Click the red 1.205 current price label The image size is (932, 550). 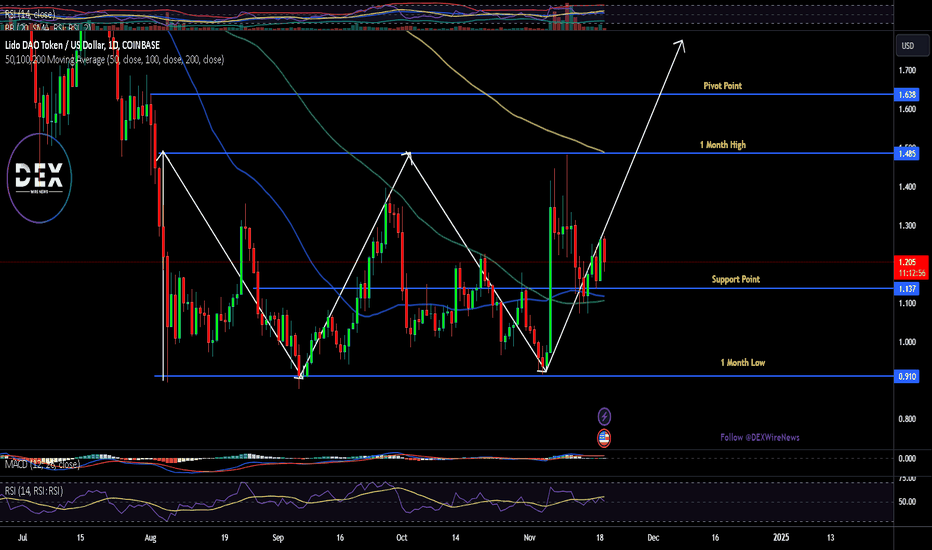click(911, 268)
